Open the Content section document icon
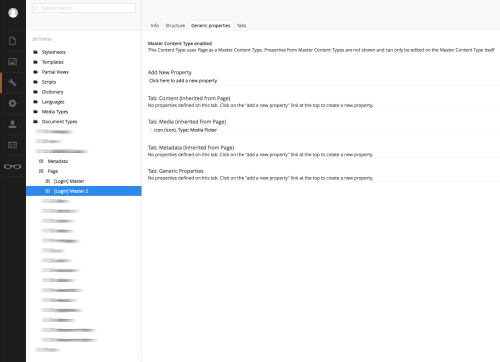This screenshot has width=500, height=362. [x=12, y=41]
